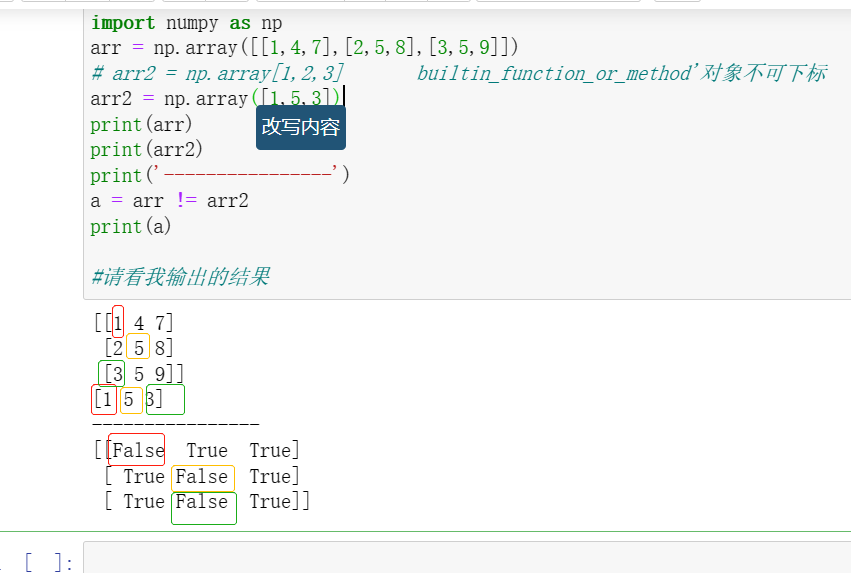
Task: Click the '改写内容' tooltip label
Action: click(x=301, y=128)
